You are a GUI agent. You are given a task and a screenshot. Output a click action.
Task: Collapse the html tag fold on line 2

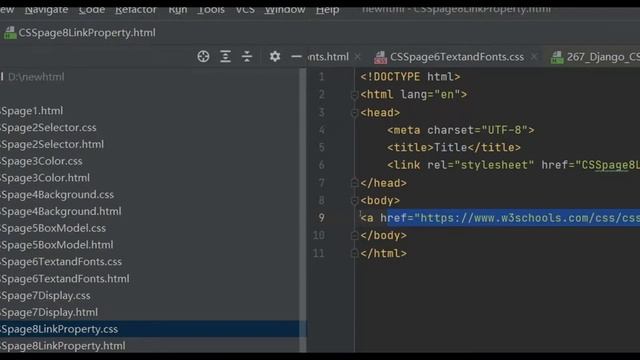coord(354,95)
